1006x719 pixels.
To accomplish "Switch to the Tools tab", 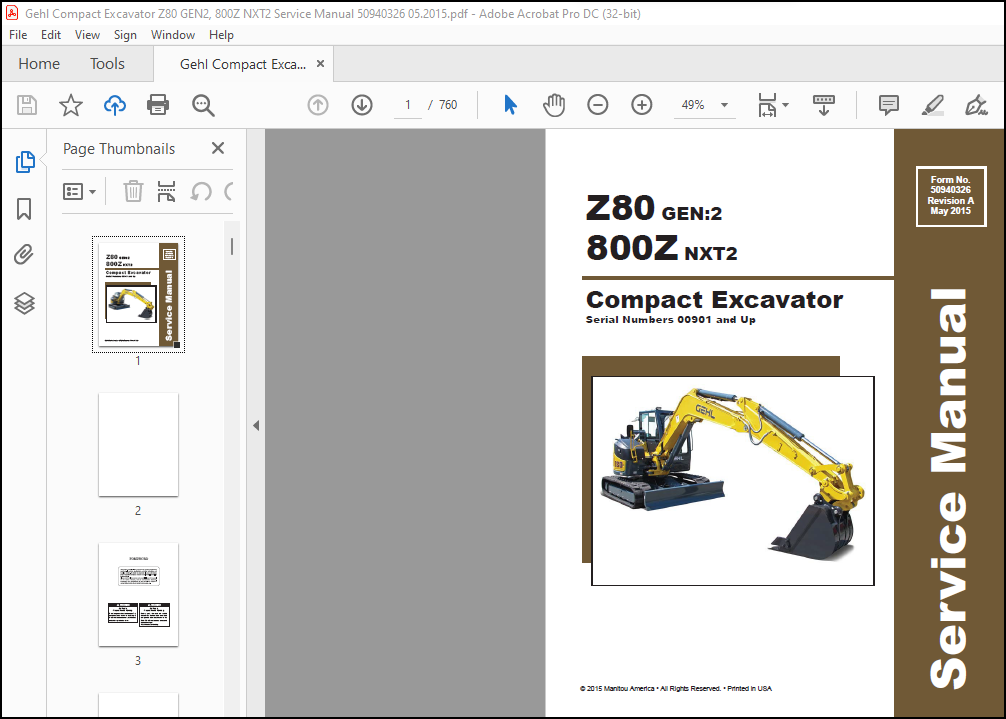I will [107, 63].
